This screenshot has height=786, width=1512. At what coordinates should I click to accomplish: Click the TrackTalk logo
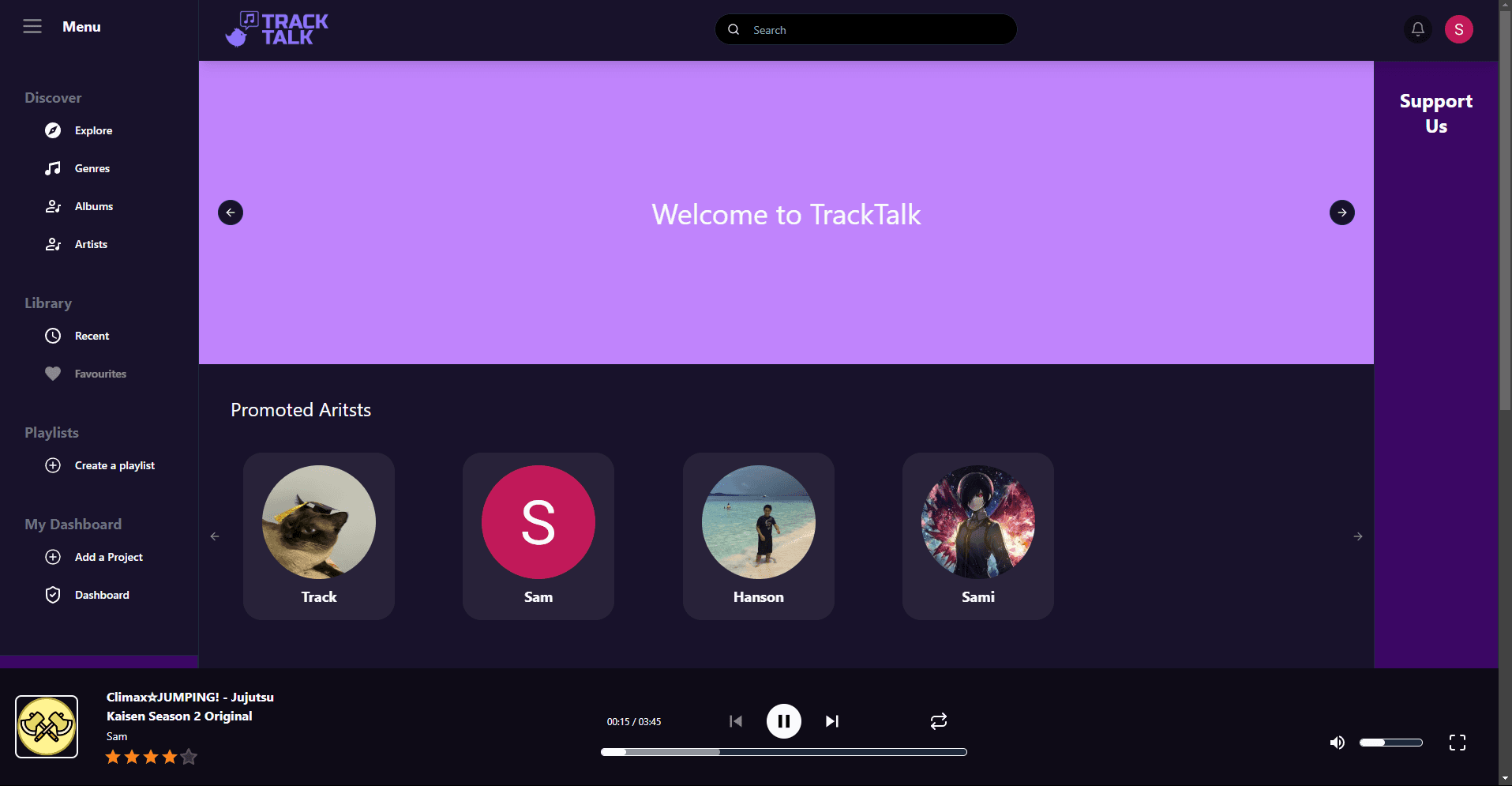(x=277, y=28)
